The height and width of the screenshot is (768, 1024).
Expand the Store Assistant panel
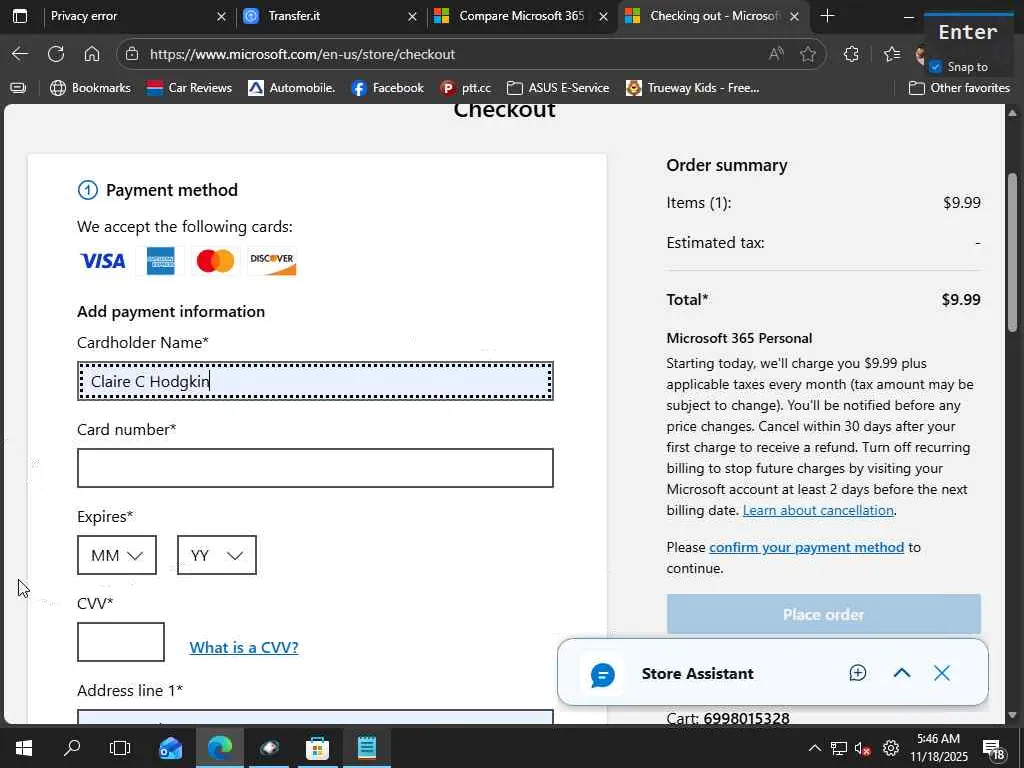click(x=902, y=673)
